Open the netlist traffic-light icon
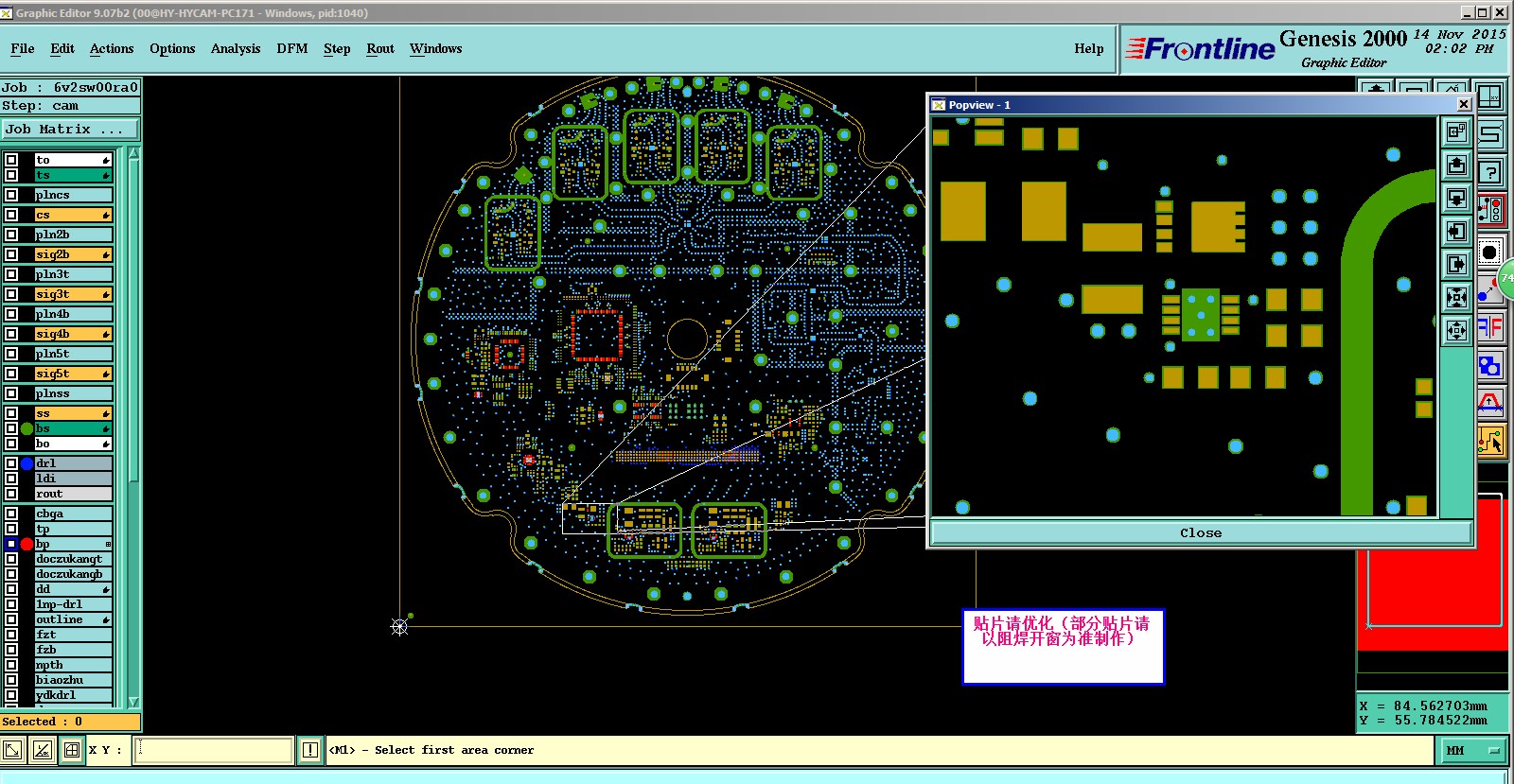Image resolution: width=1514 pixels, height=784 pixels. [1489, 210]
